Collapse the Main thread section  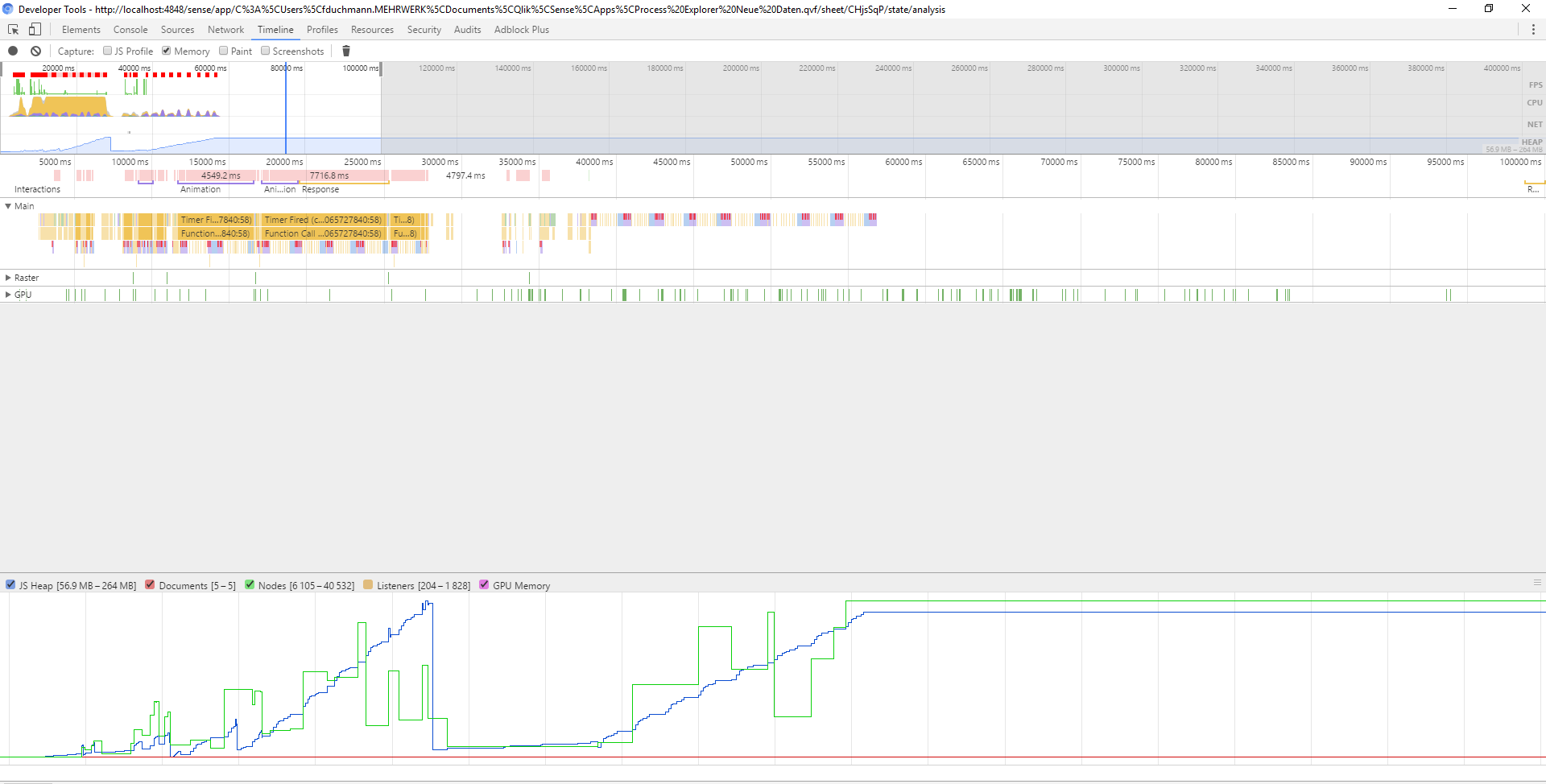coord(8,206)
